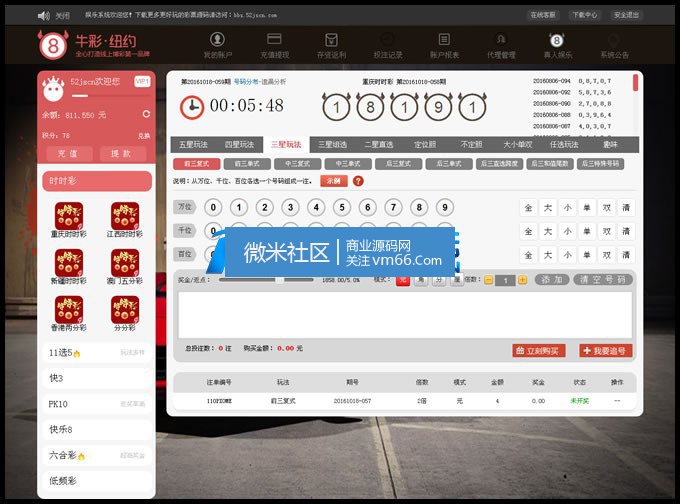Open 澳门五分彩 lottery game icon
680x504 pixels.
[x=125, y=263]
